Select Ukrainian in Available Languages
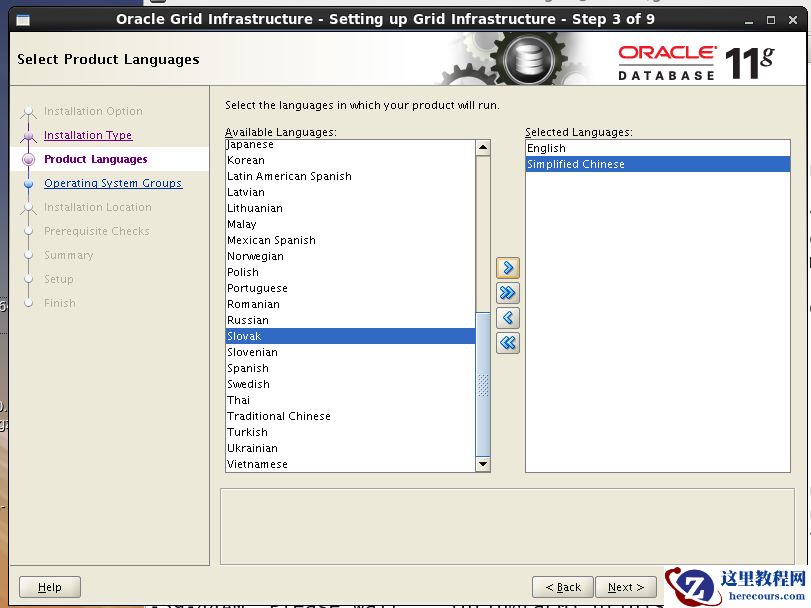 click(350, 448)
